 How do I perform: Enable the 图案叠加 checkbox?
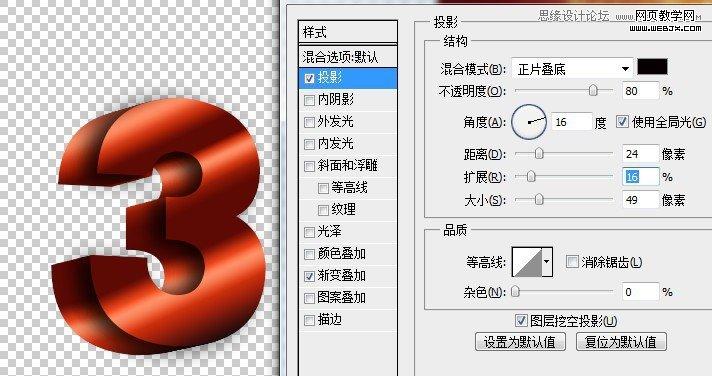pos(309,298)
